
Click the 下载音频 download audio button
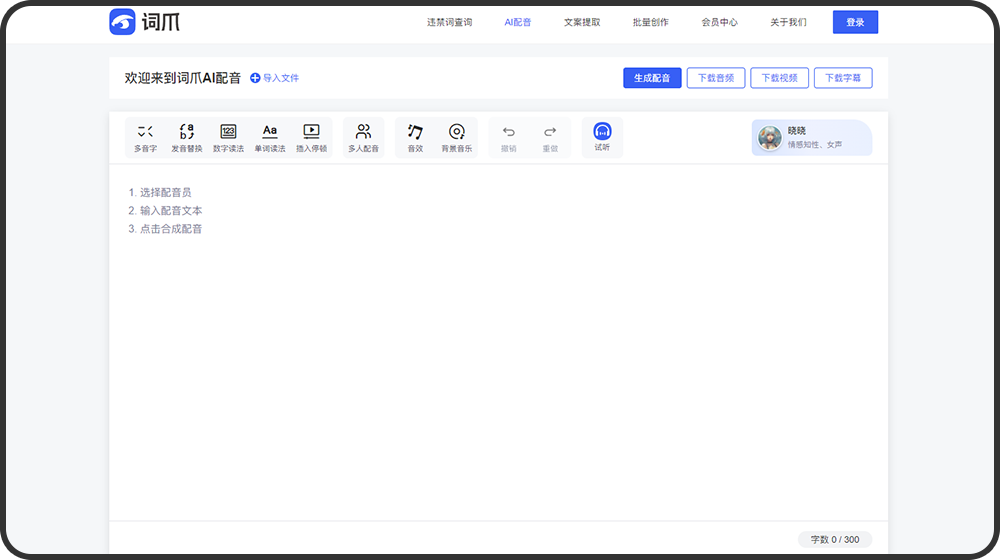tap(715, 78)
